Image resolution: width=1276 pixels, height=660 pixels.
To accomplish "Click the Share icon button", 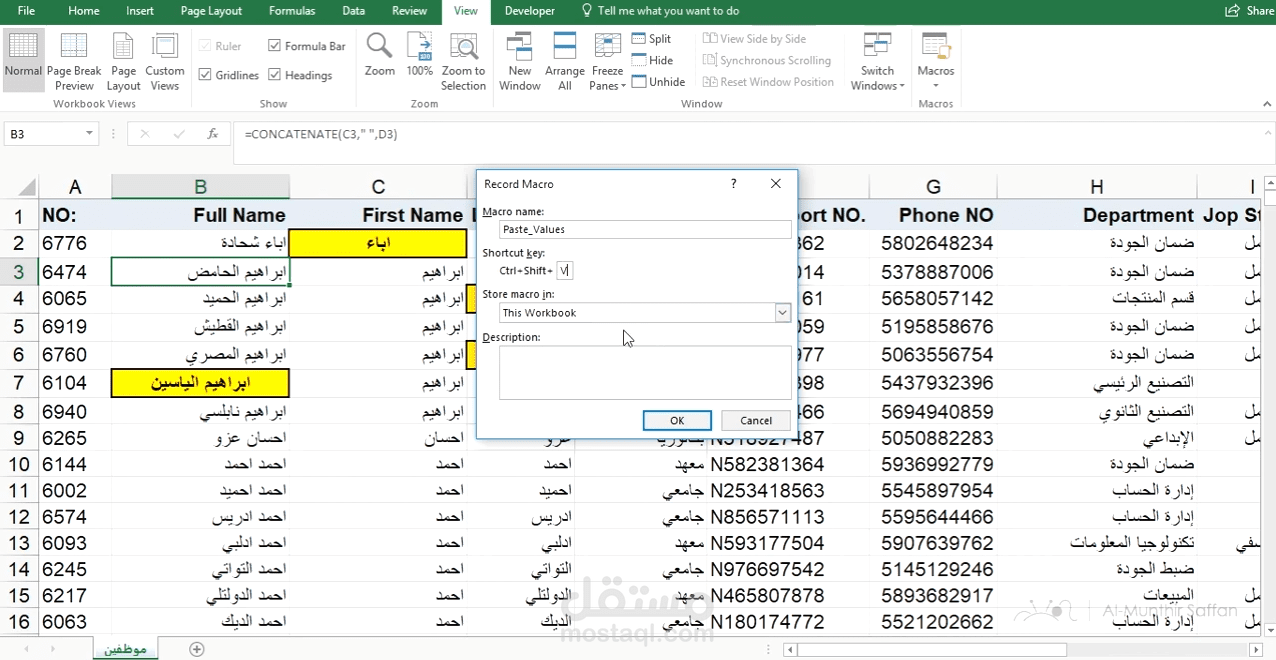I will click(1250, 11).
